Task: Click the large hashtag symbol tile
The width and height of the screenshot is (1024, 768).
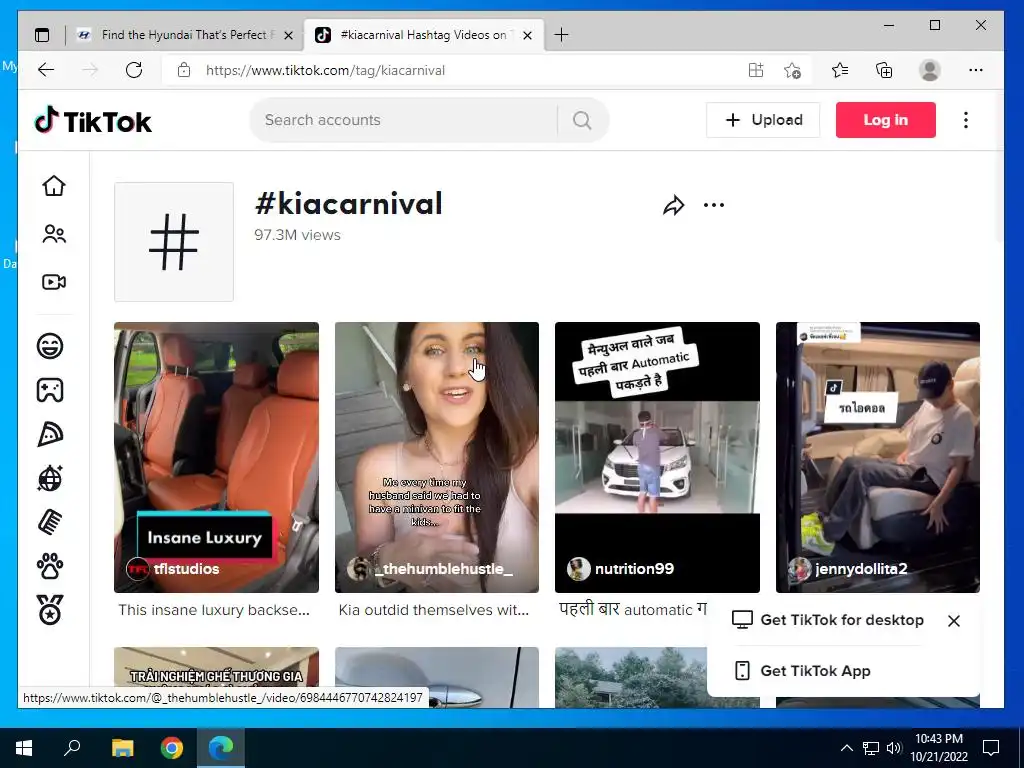Action: [x=174, y=242]
